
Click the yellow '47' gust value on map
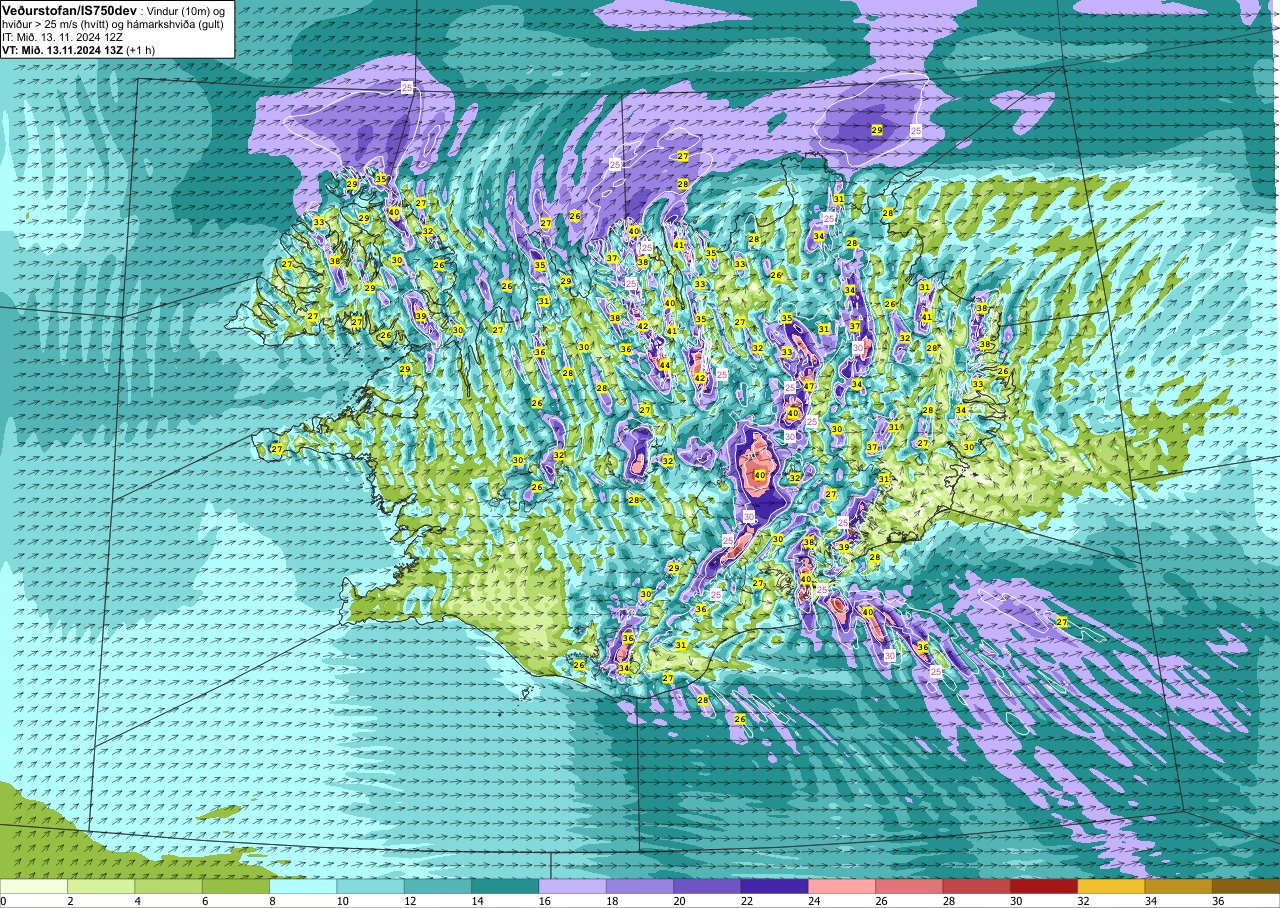[x=808, y=386]
